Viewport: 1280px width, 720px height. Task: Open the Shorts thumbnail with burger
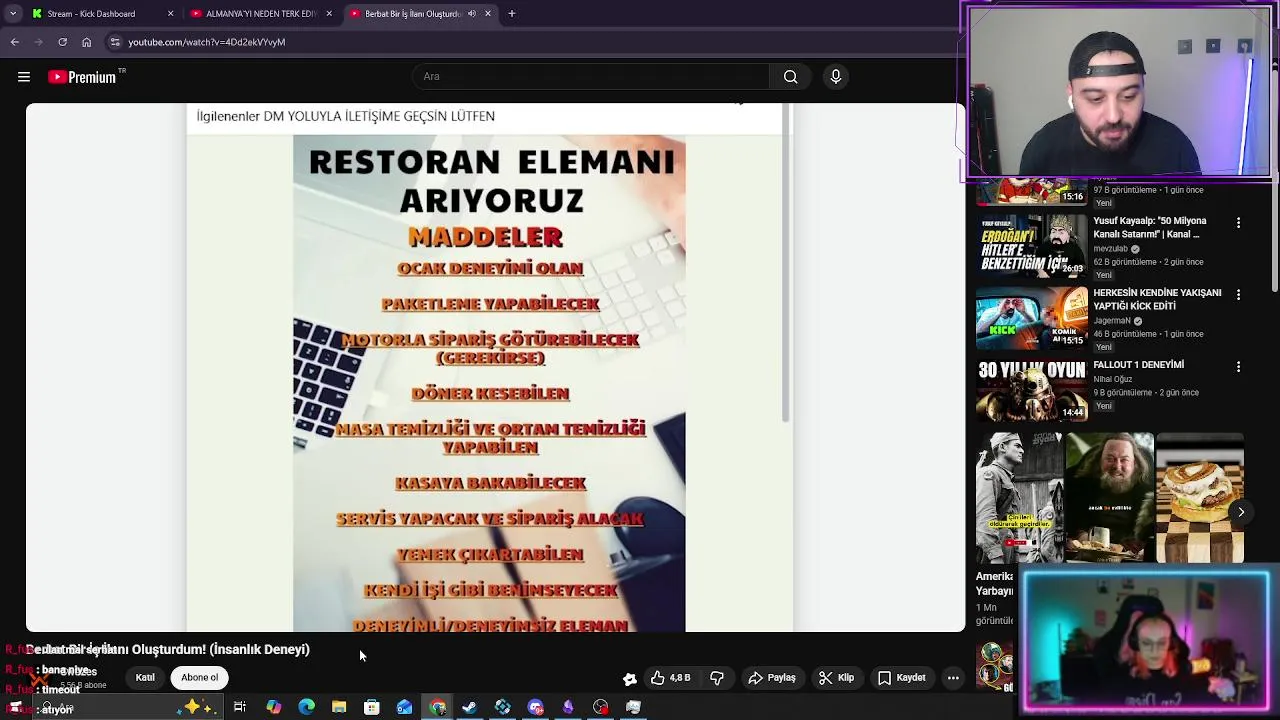pyautogui.click(x=1199, y=498)
